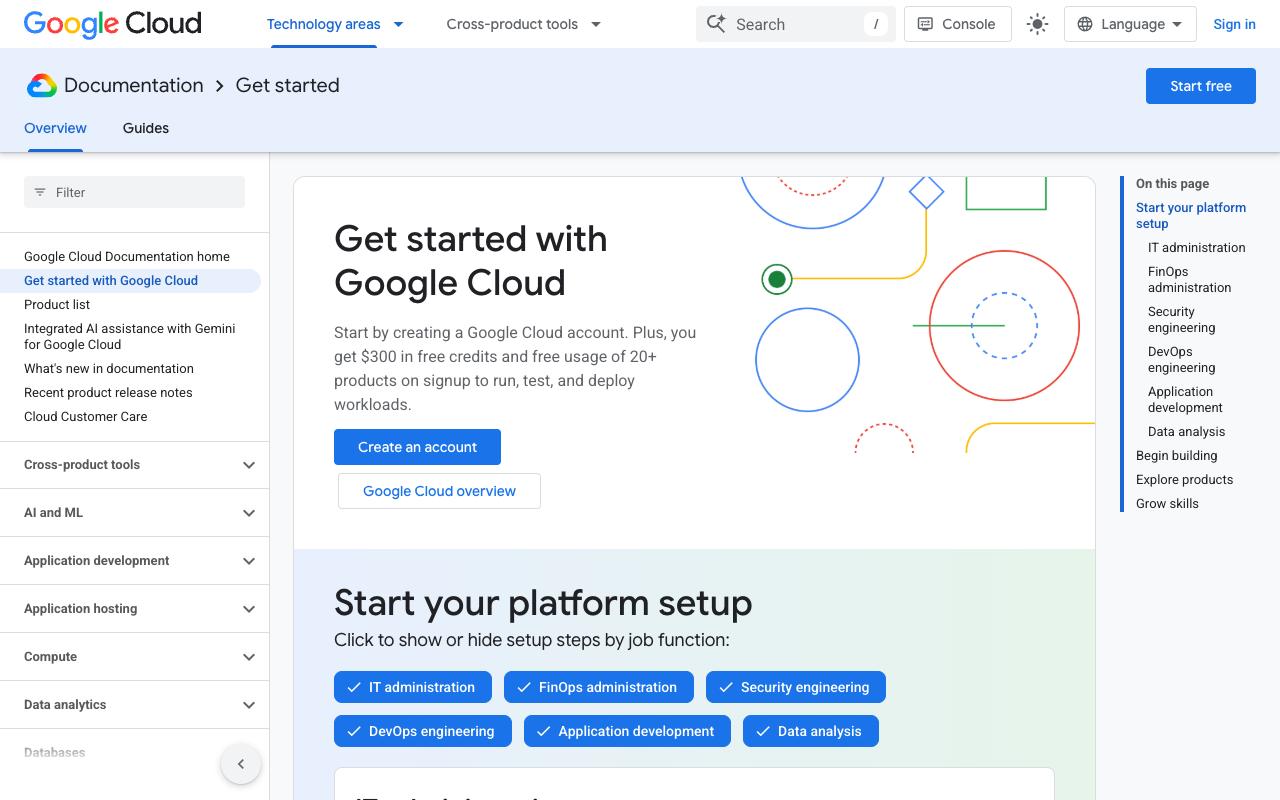The height and width of the screenshot is (800, 1280).
Task: Click the search sparkle magnifier icon
Action: 716,24
